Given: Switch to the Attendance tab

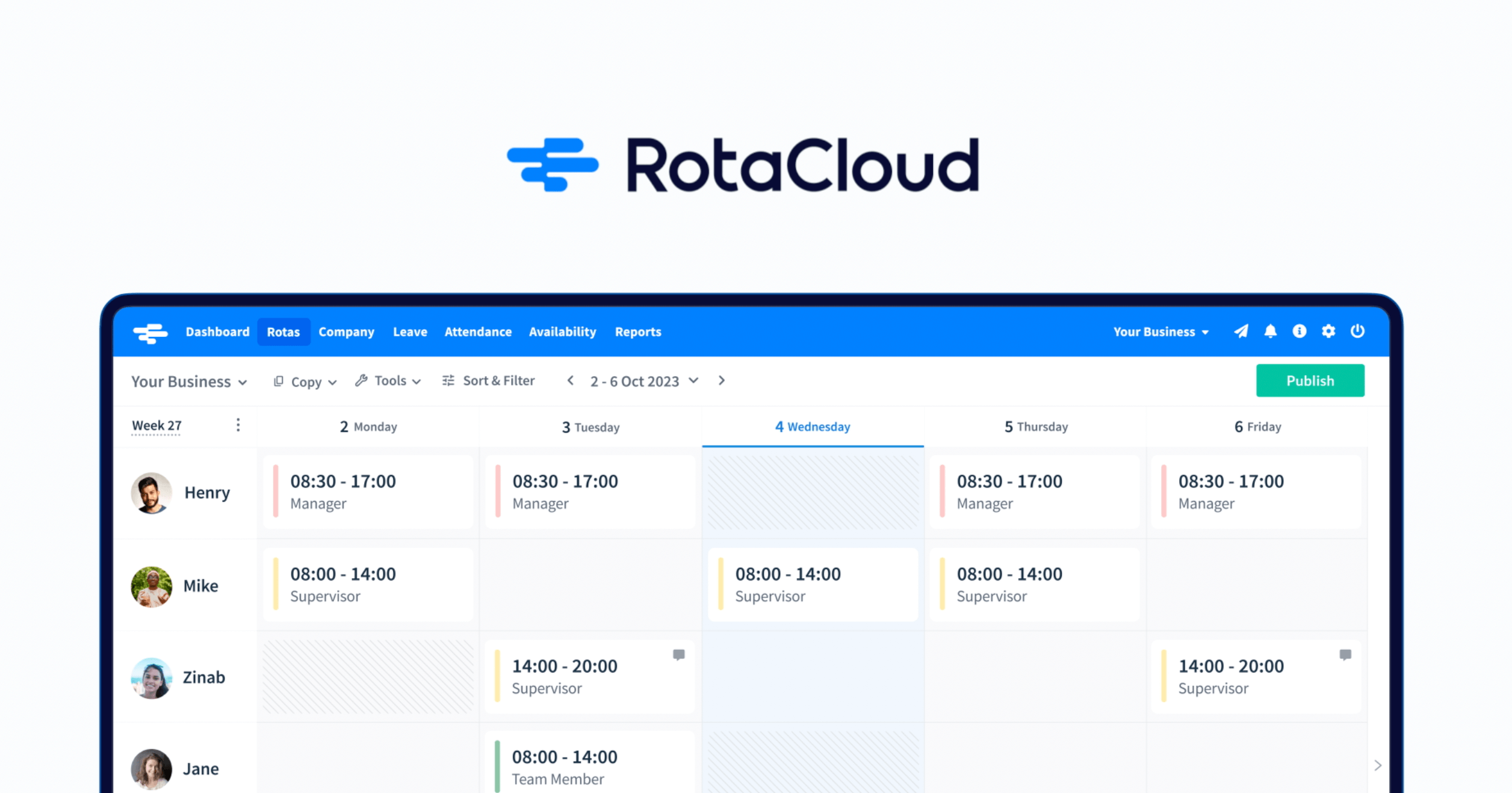Looking at the screenshot, I should click(x=478, y=332).
